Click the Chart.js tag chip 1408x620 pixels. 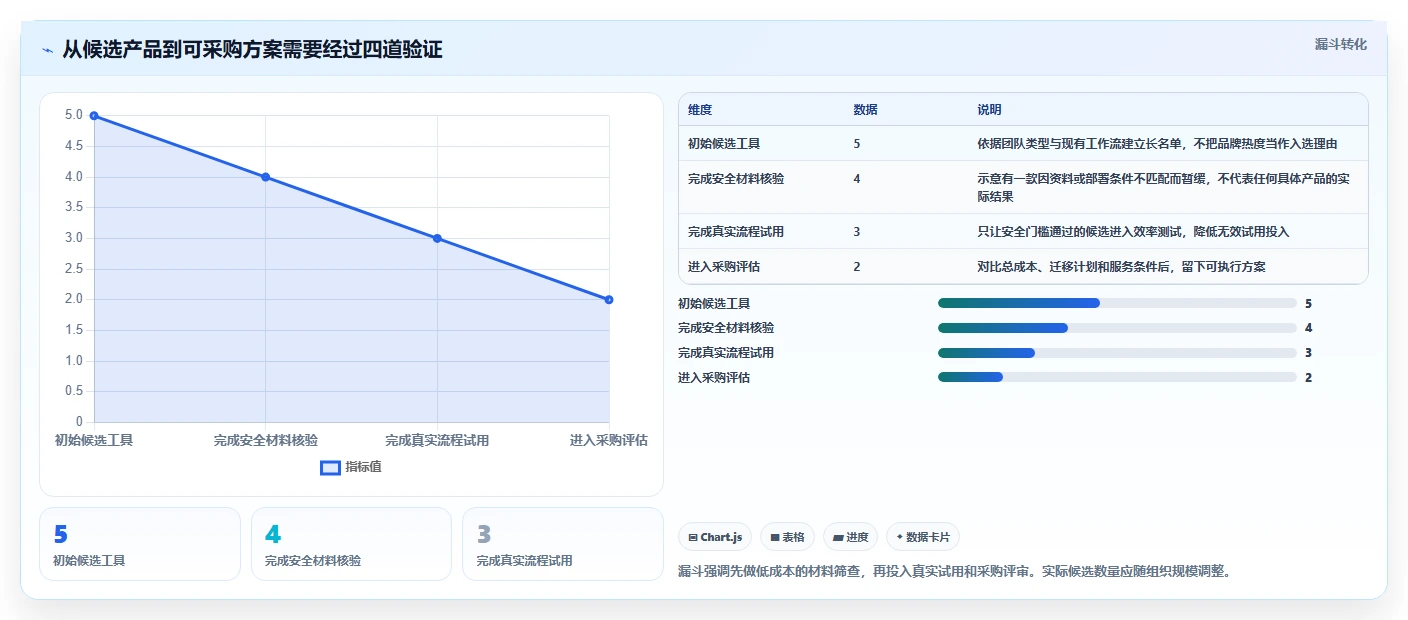pyautogui.click(x=715, y=537)
